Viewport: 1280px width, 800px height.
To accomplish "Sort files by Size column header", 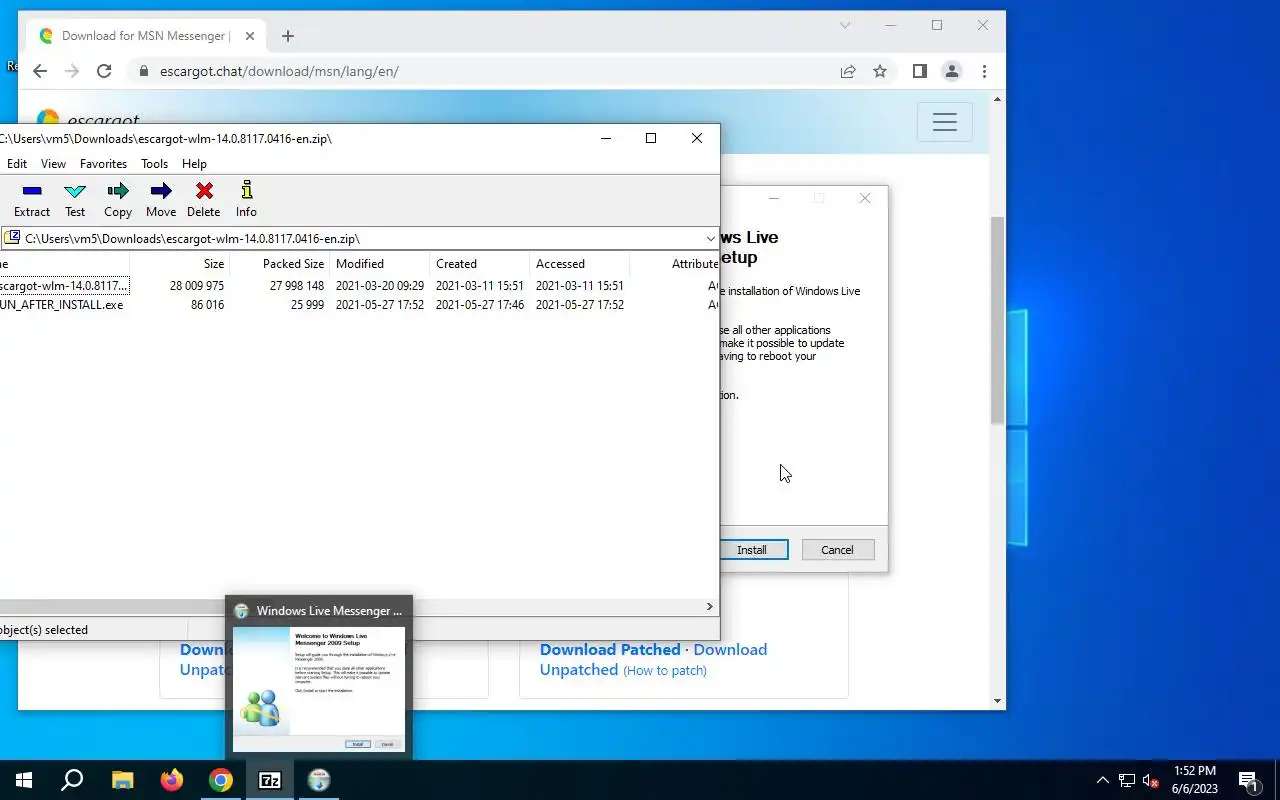I will (x=180, y=264).
